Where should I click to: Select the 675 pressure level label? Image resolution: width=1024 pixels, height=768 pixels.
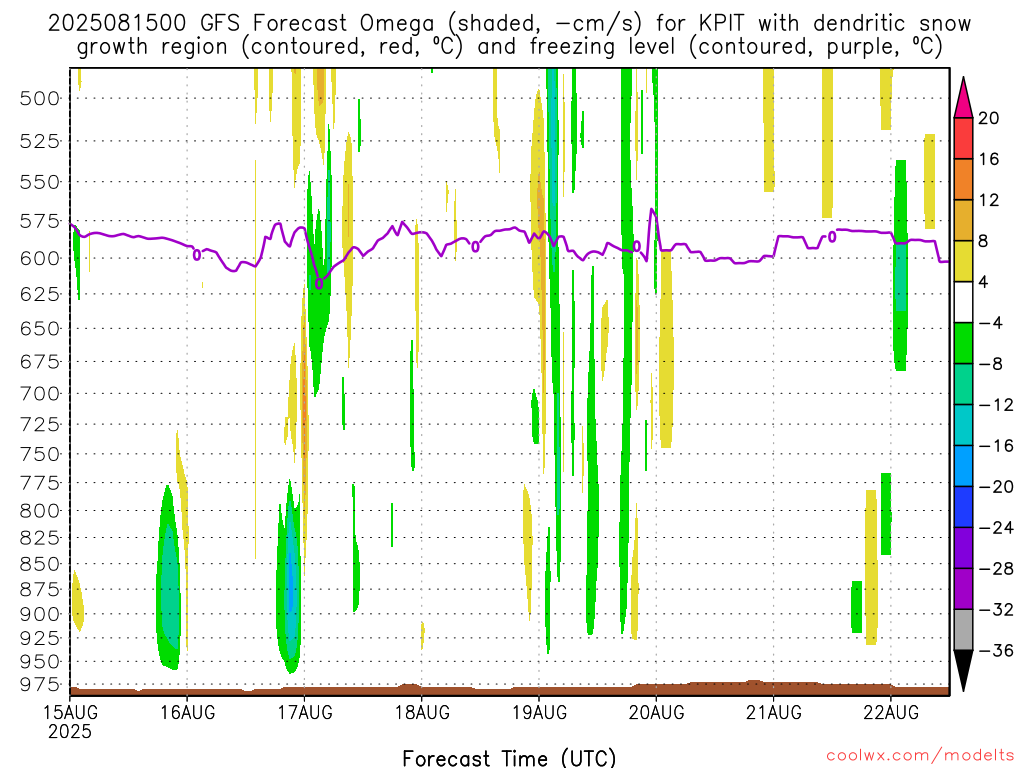39,362
